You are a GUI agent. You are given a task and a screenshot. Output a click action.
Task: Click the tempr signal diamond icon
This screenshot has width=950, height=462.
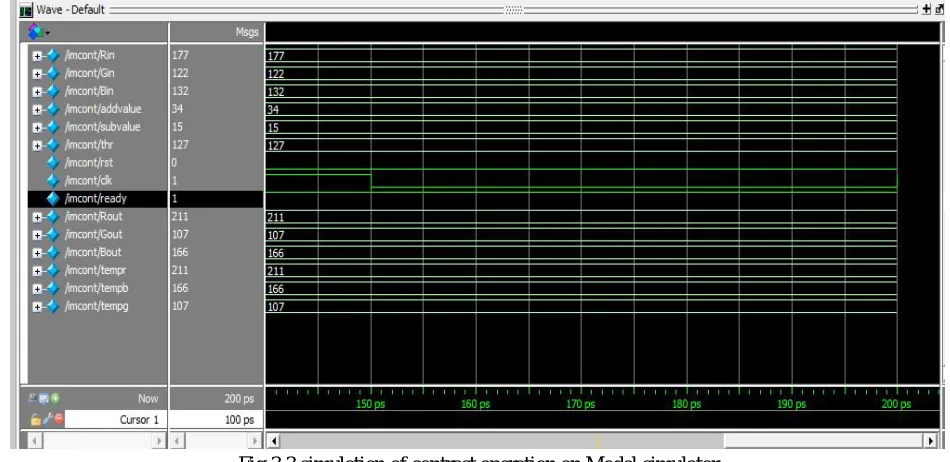tap(53, 271)
